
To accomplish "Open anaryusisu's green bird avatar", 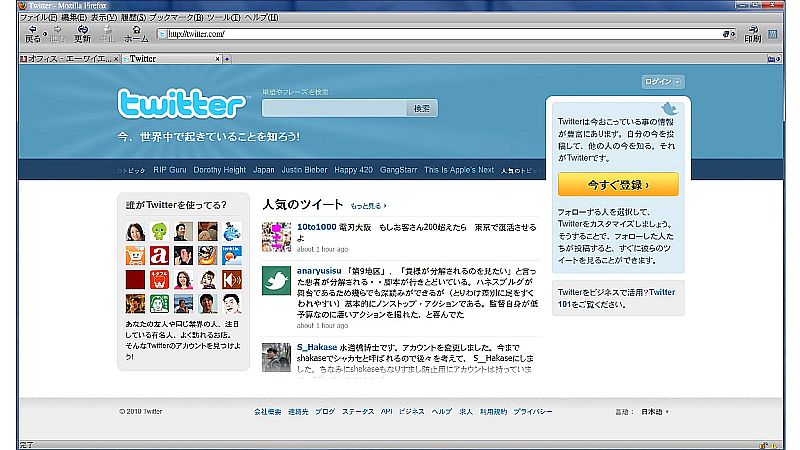I will point(276,282).
